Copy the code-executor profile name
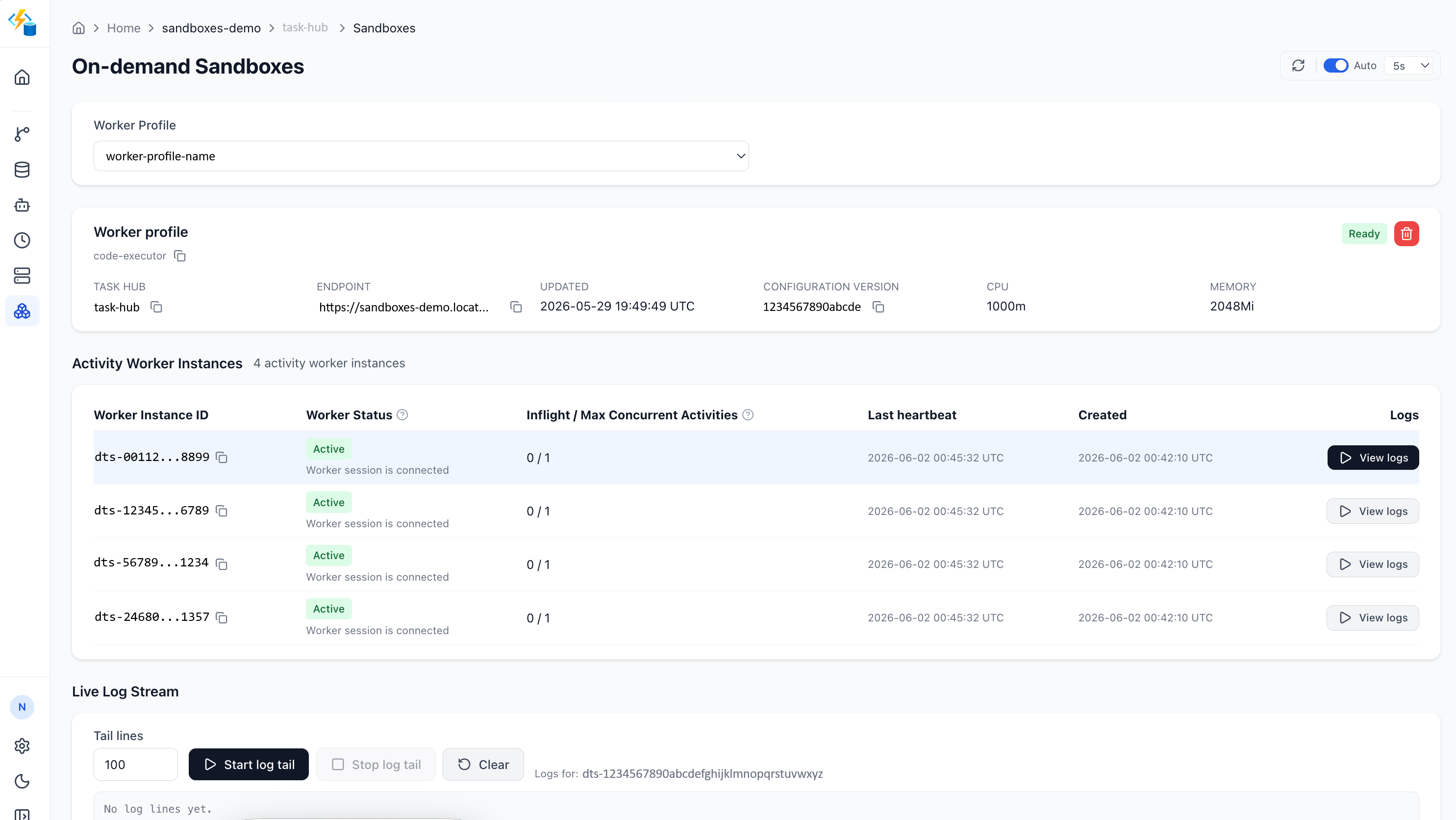The width and height of the screenshot is (1456, 820). coord(180,256)
